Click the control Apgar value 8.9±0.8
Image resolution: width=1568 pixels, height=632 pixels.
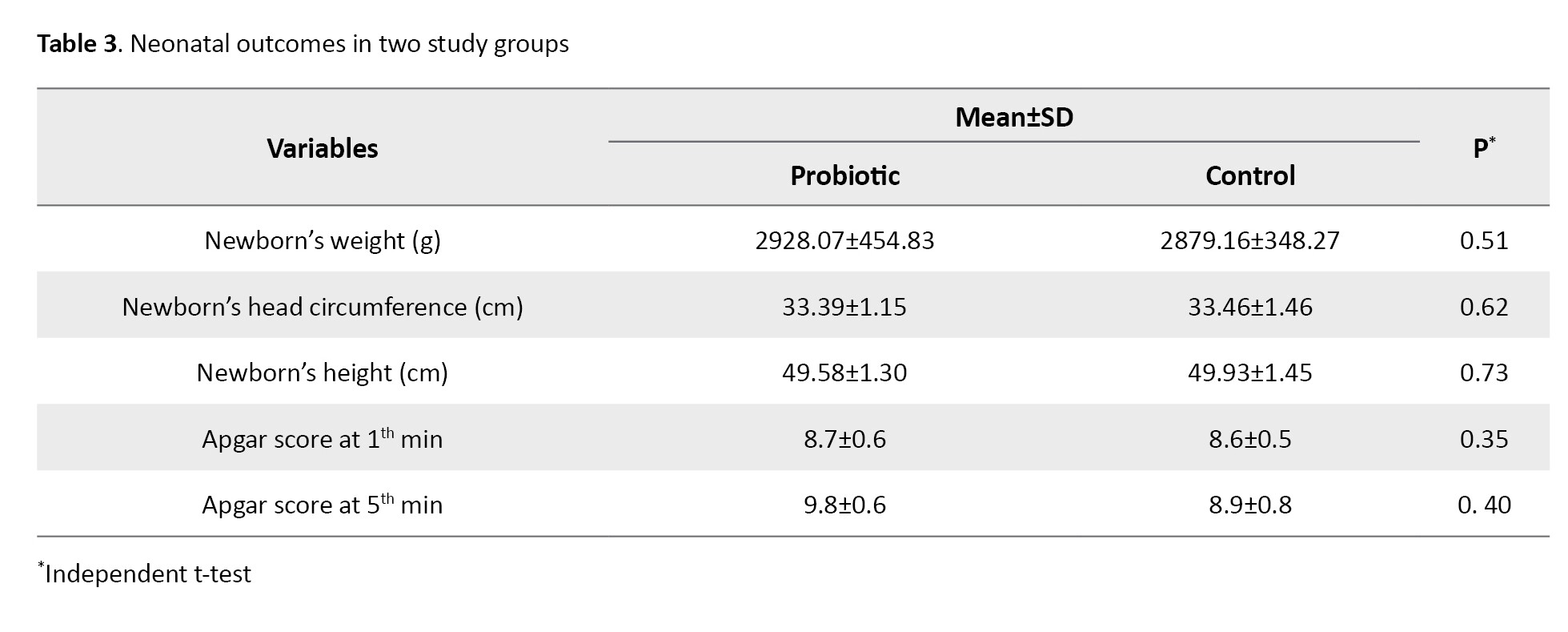(1249, 505)
